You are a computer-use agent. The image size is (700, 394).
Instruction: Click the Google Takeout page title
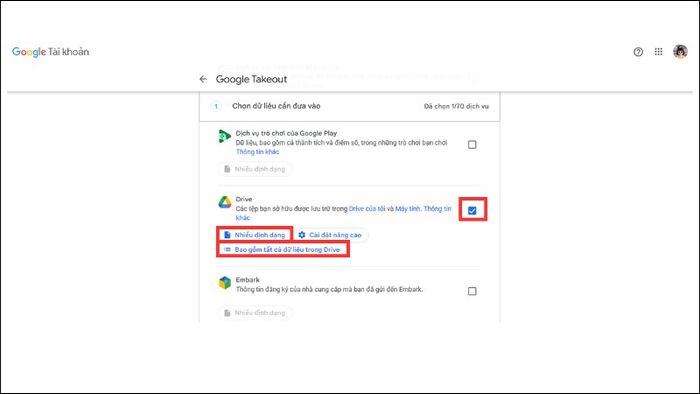click(x=251, y=79)
